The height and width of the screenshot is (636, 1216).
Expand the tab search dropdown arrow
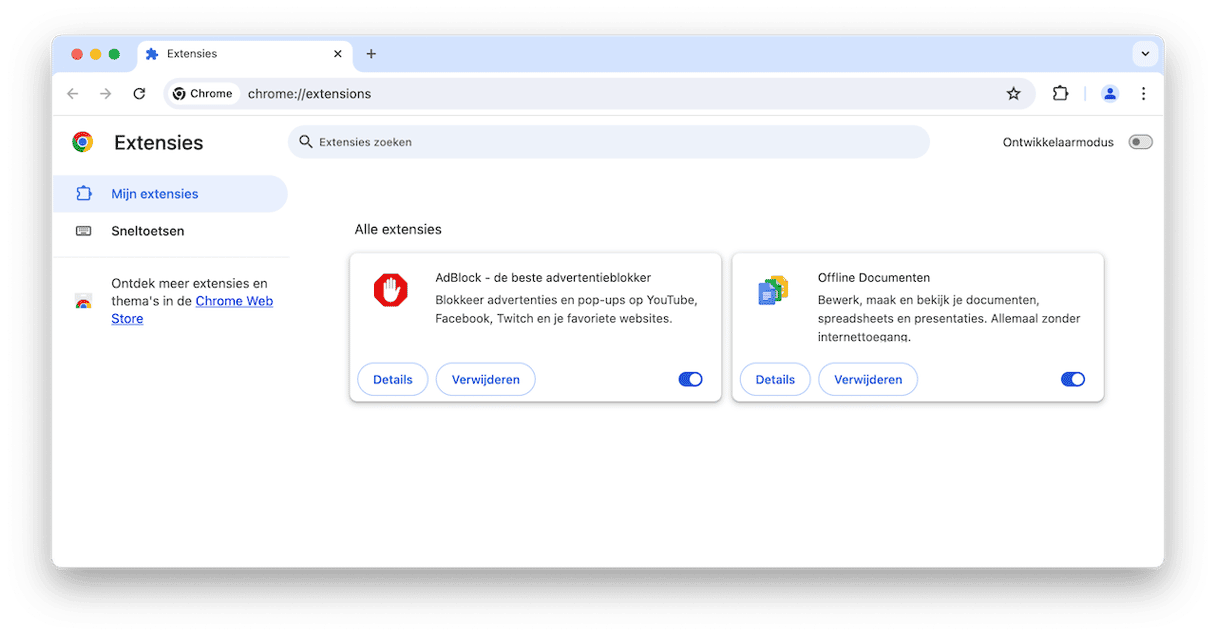click(x=1144, y=54)
